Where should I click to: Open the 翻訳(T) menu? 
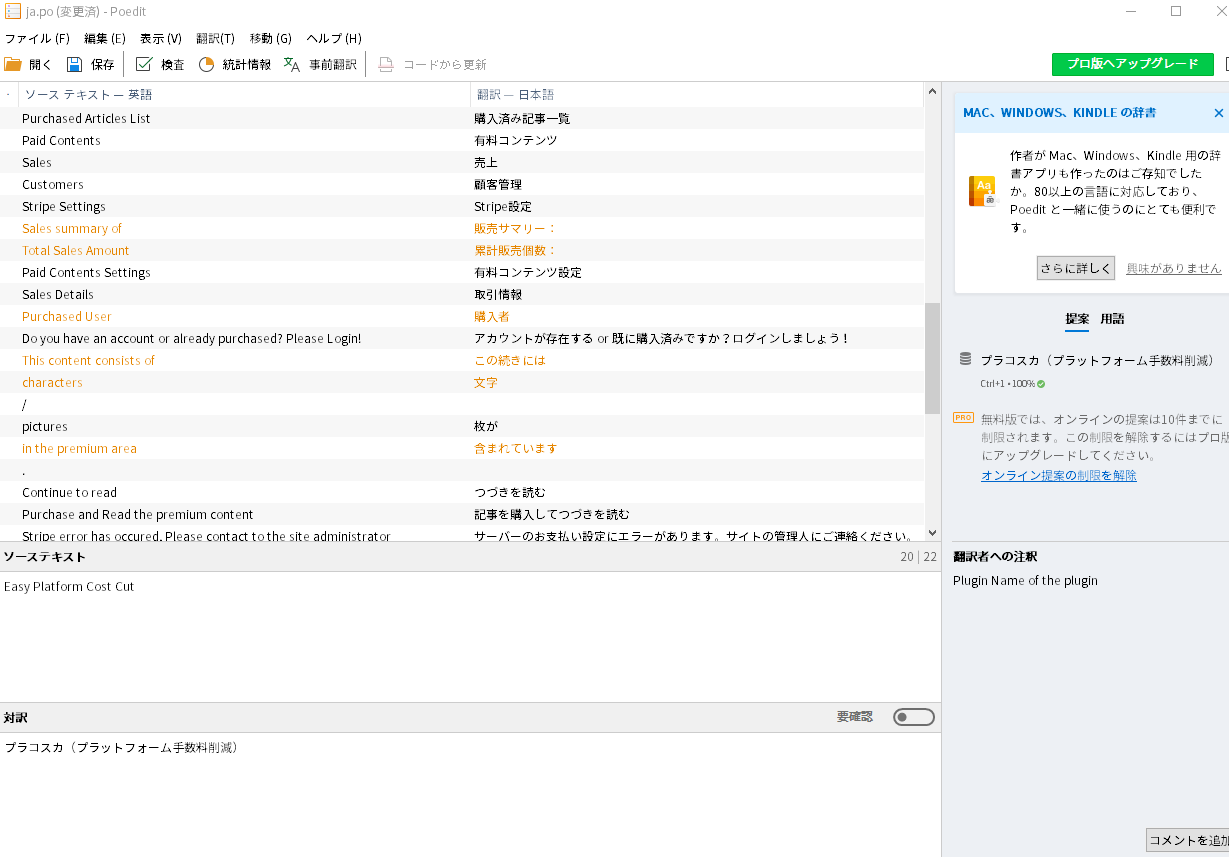215,38
